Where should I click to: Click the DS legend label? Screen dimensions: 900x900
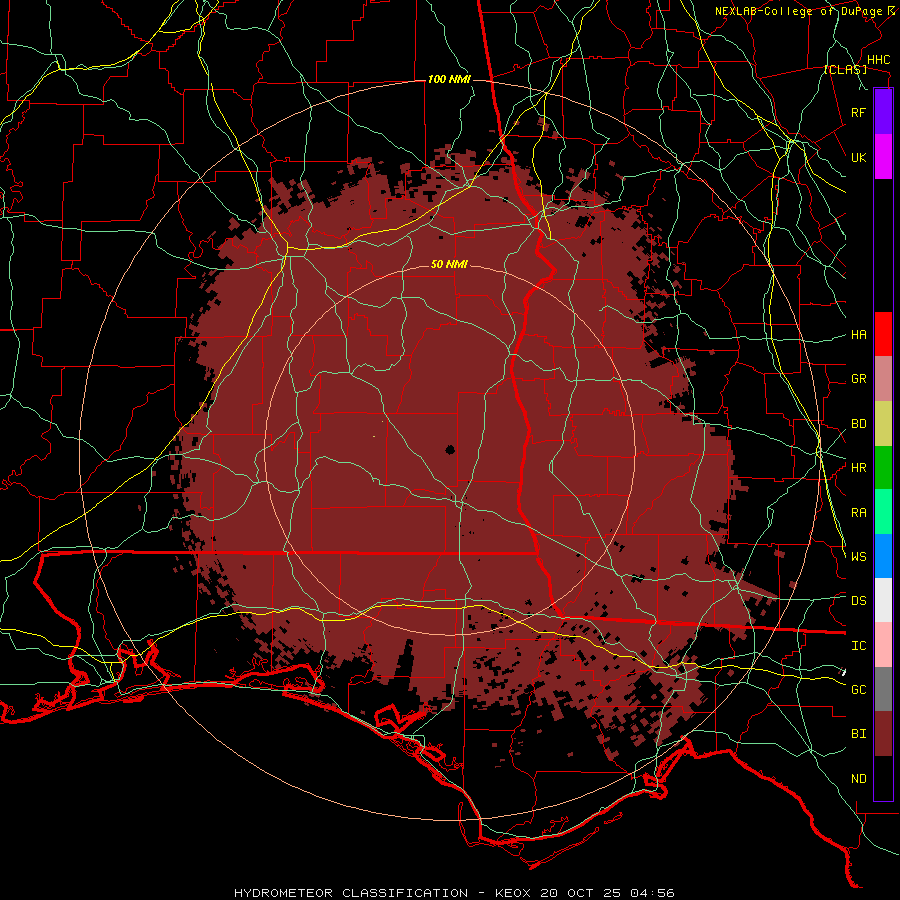click(858, 601)
